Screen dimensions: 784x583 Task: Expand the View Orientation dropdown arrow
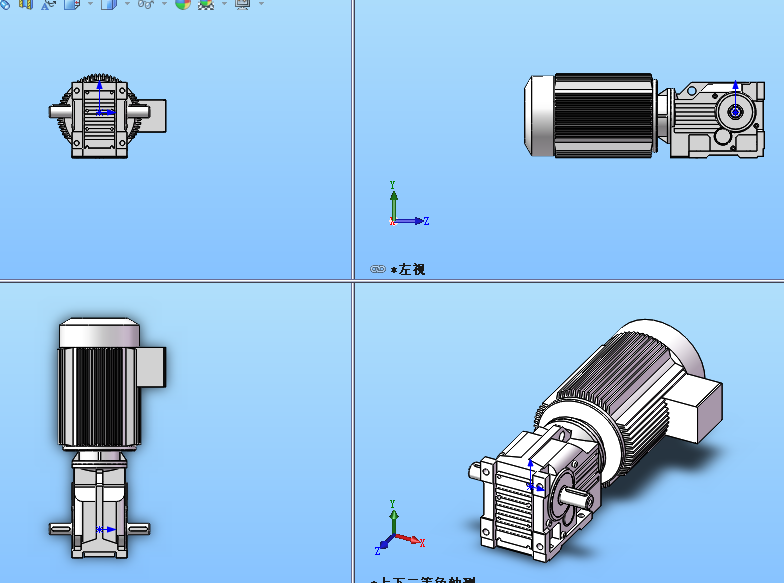pos(90,4)
